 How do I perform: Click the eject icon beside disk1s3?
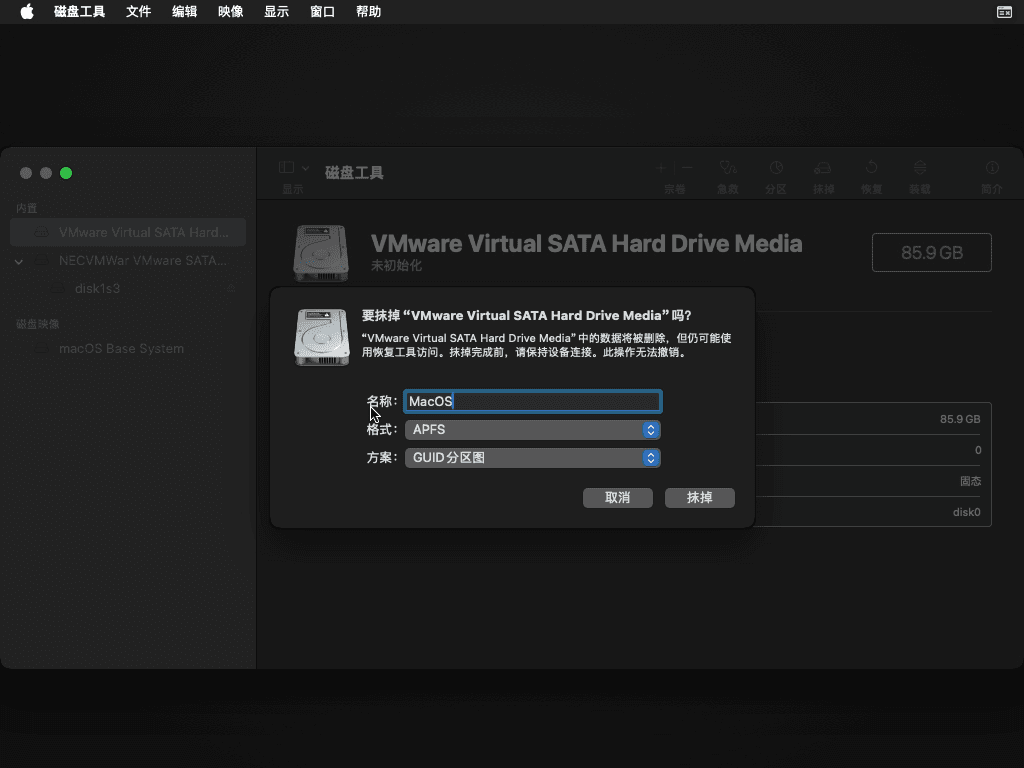[231, 289]
